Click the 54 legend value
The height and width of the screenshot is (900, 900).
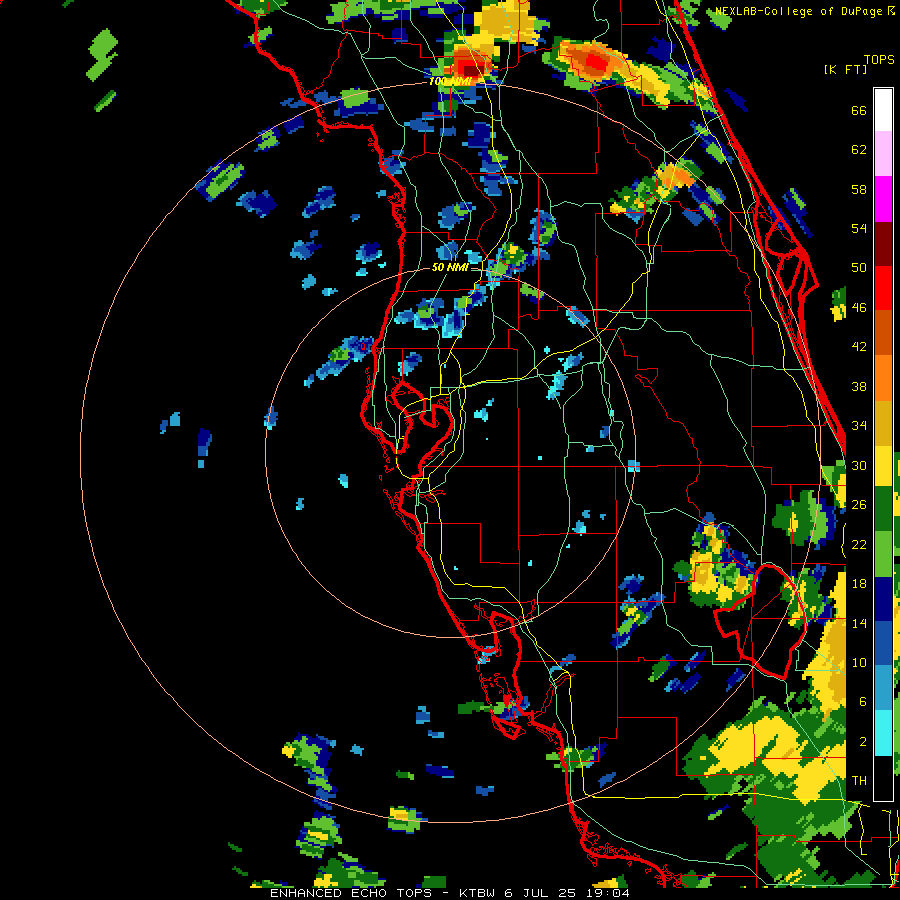859,228
